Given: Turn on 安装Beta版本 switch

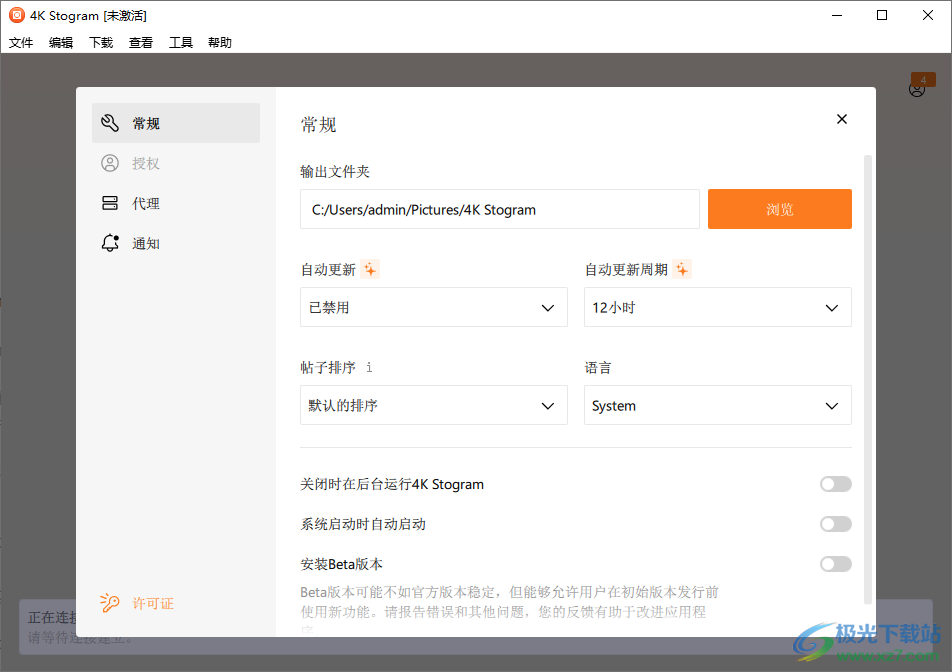Looking at the screenshot, I should [835, 564].
